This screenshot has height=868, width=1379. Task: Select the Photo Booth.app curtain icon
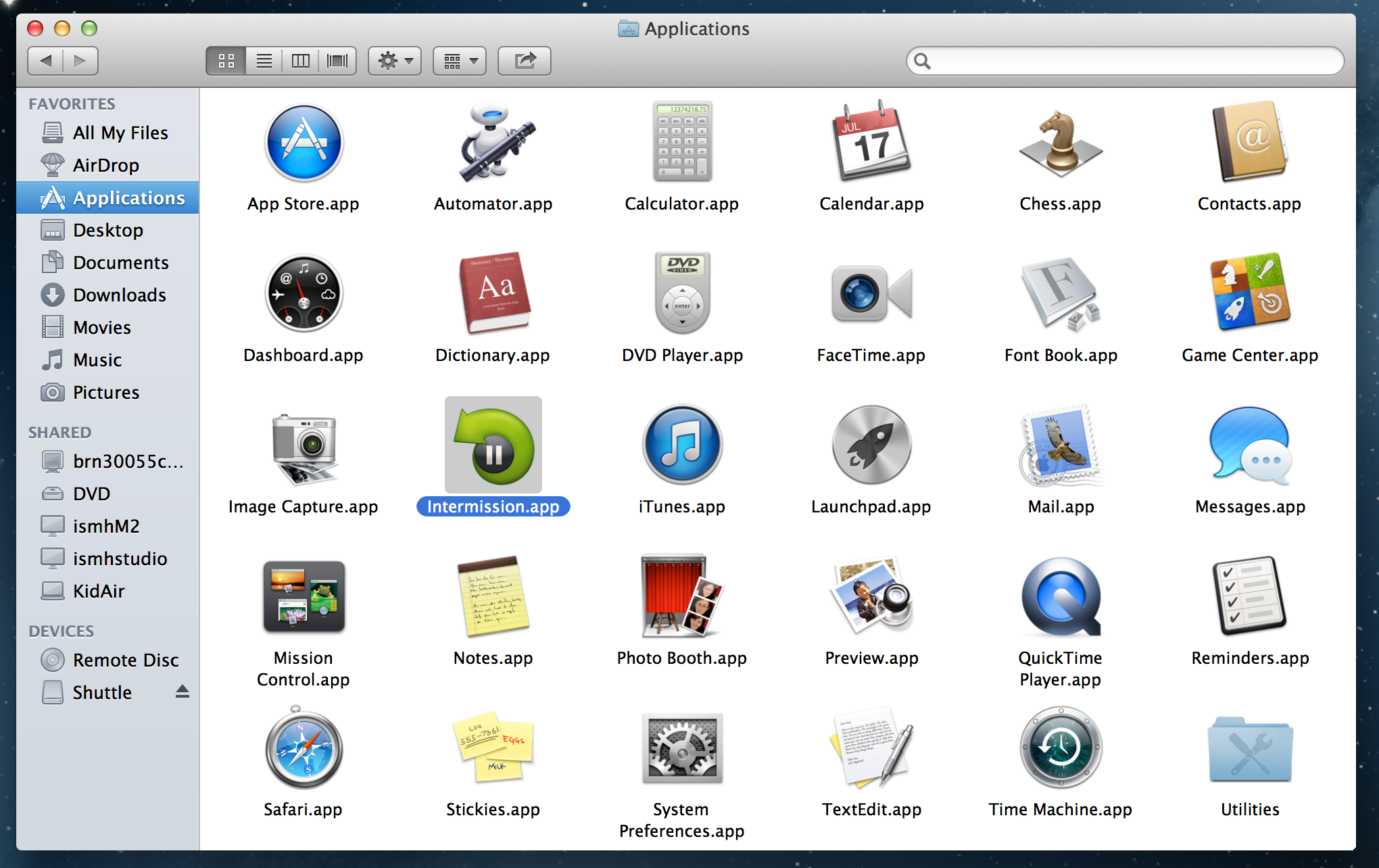coord(682,595)
